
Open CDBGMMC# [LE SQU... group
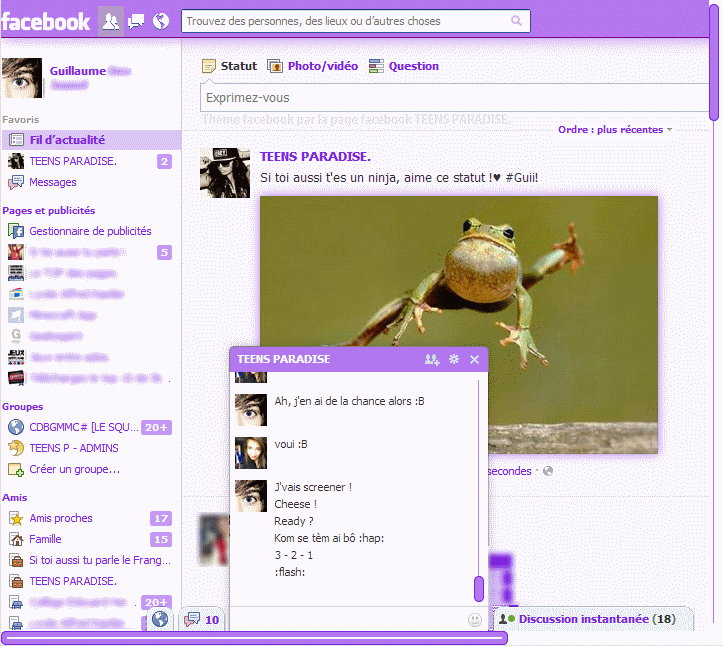point(83,427)
